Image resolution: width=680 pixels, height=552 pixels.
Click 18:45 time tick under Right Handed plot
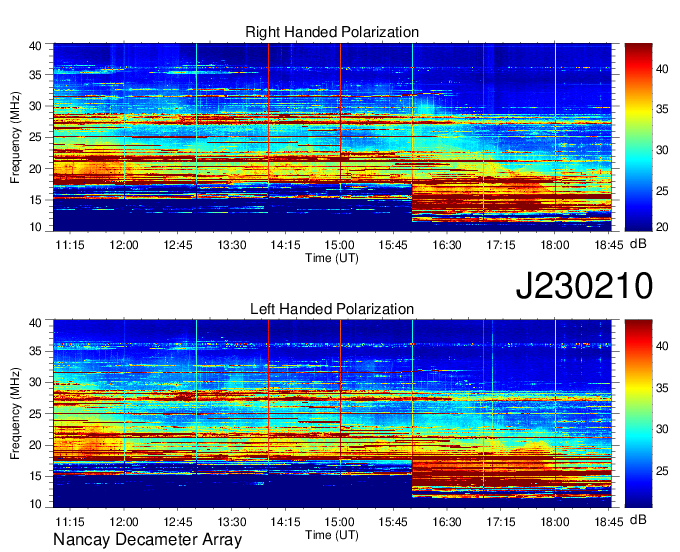(608, 245)
